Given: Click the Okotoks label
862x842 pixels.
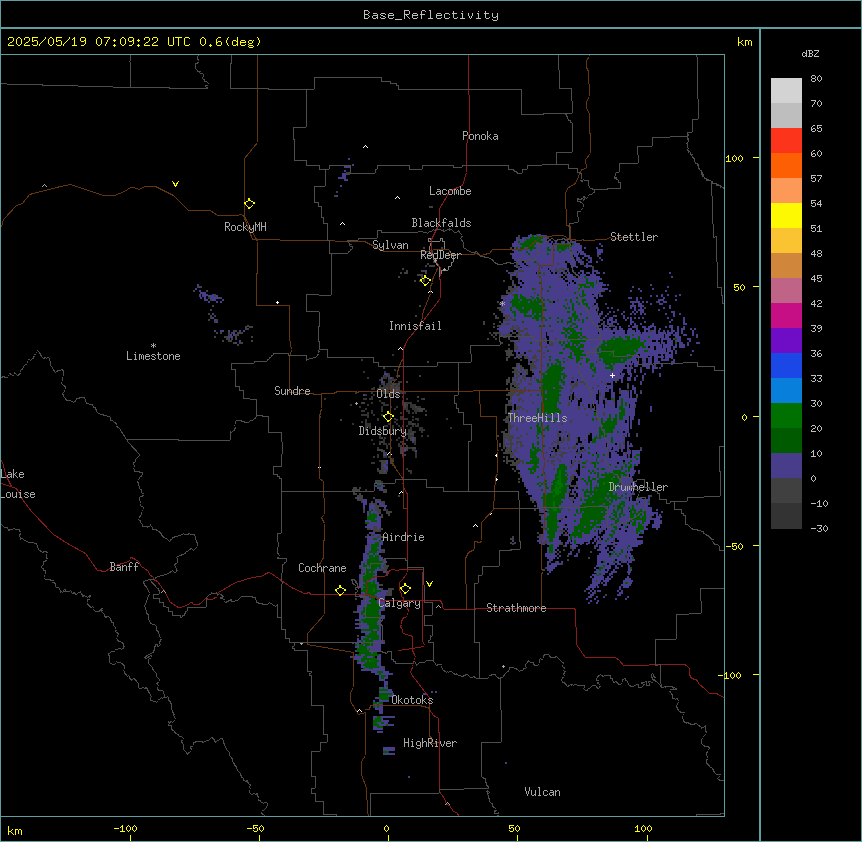Looking at the screenshot, I should point(412,700).
